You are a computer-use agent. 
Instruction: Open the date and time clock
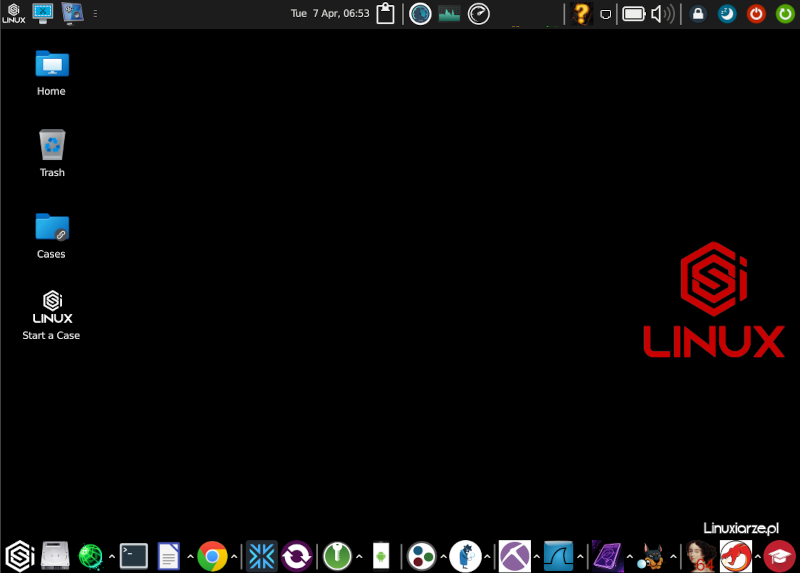click(330, 14)
